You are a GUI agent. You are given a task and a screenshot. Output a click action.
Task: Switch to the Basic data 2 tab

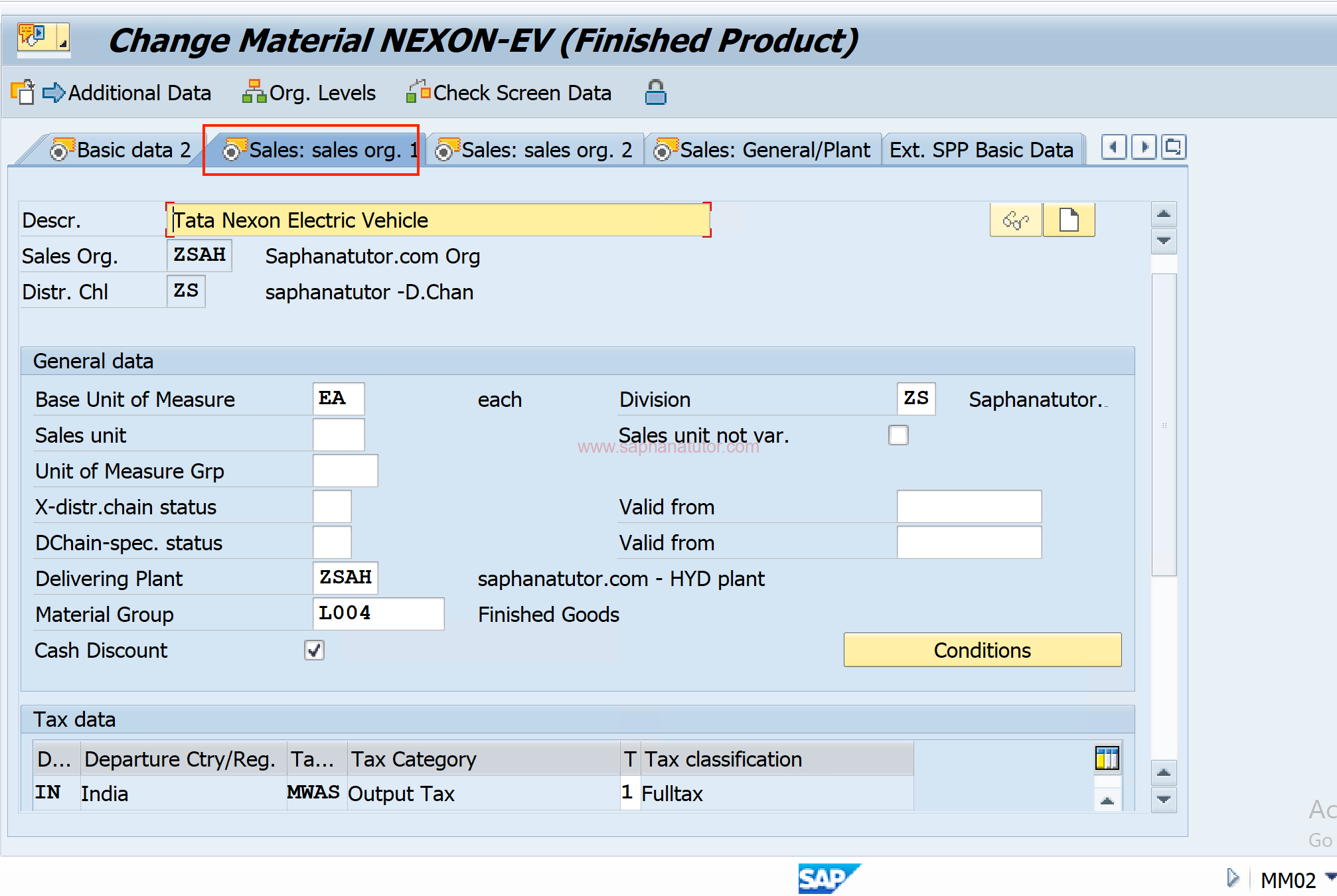point(121,150)
